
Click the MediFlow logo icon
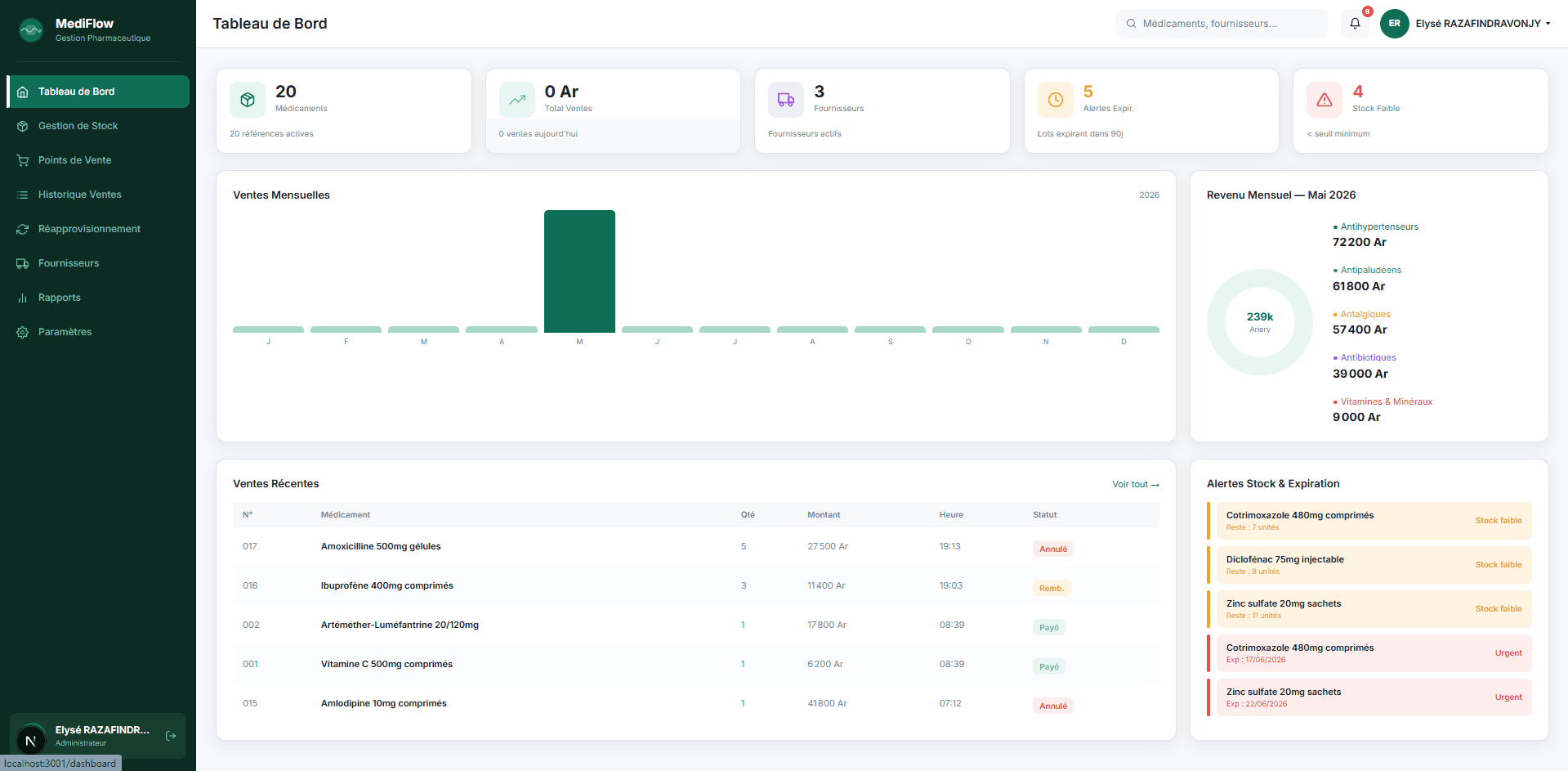tap(31, 30)
